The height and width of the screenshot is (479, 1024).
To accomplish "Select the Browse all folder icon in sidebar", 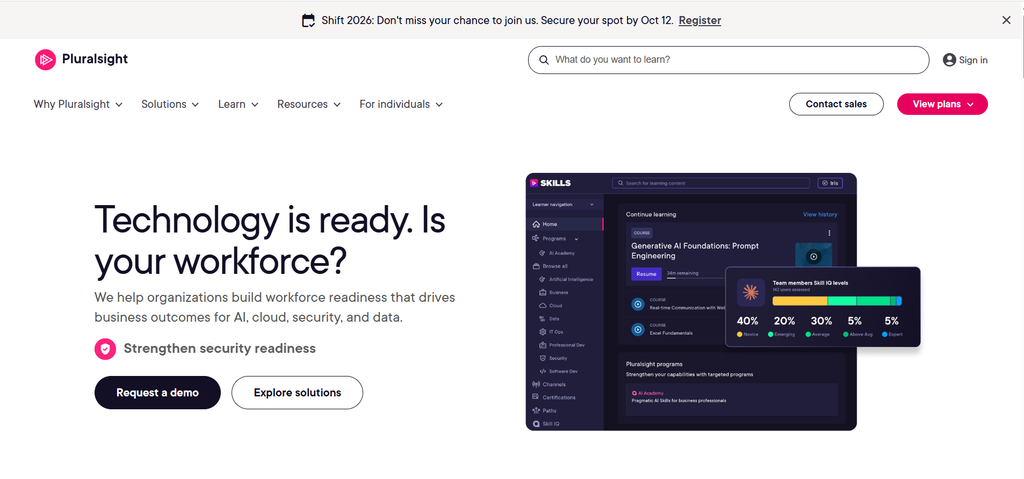I will coord(536,267).
